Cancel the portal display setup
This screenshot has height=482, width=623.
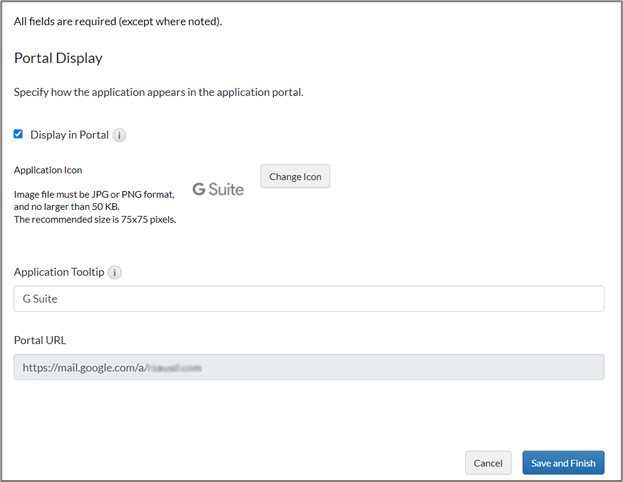488,463
